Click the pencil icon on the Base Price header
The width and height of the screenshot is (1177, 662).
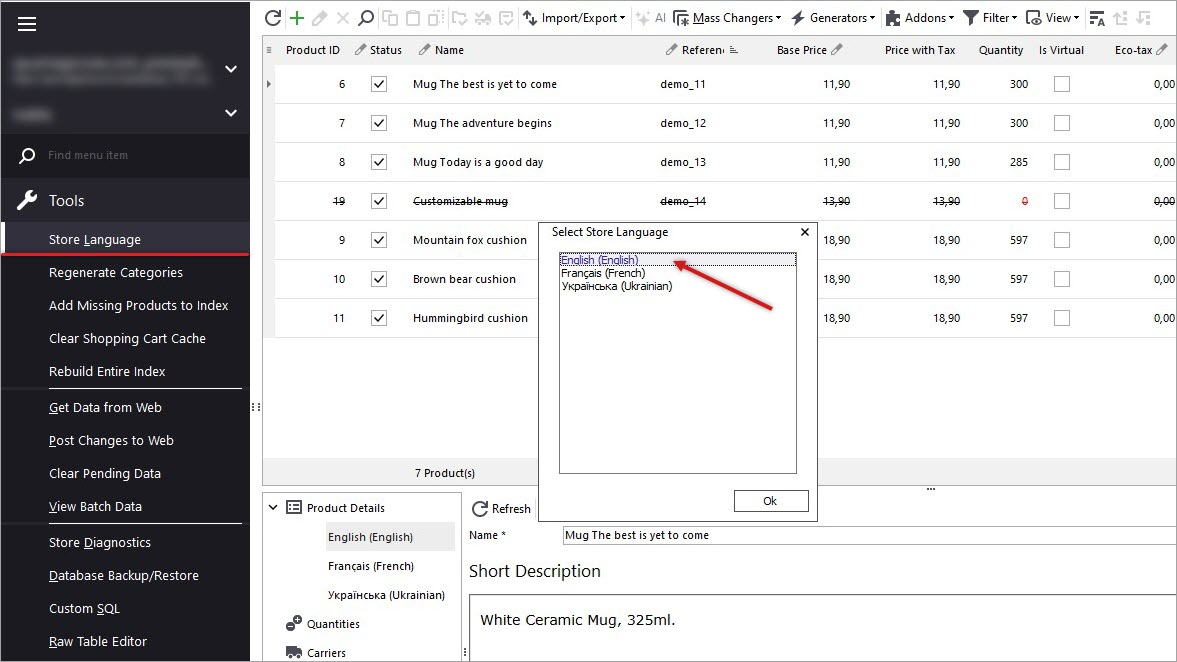click(836, 50)
